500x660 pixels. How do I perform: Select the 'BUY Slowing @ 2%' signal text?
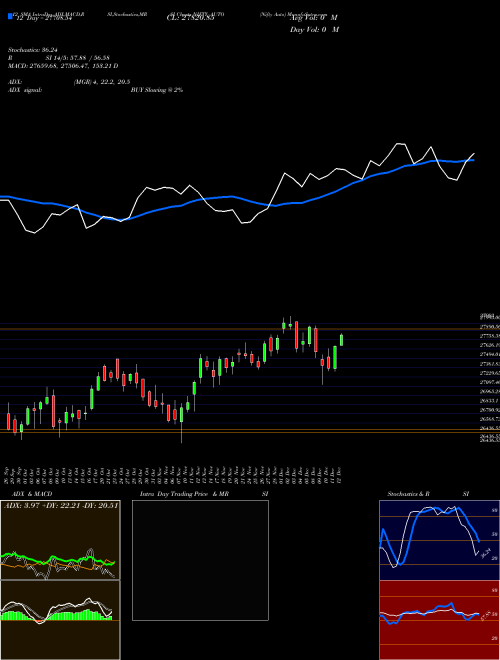(x=157, y=90)
